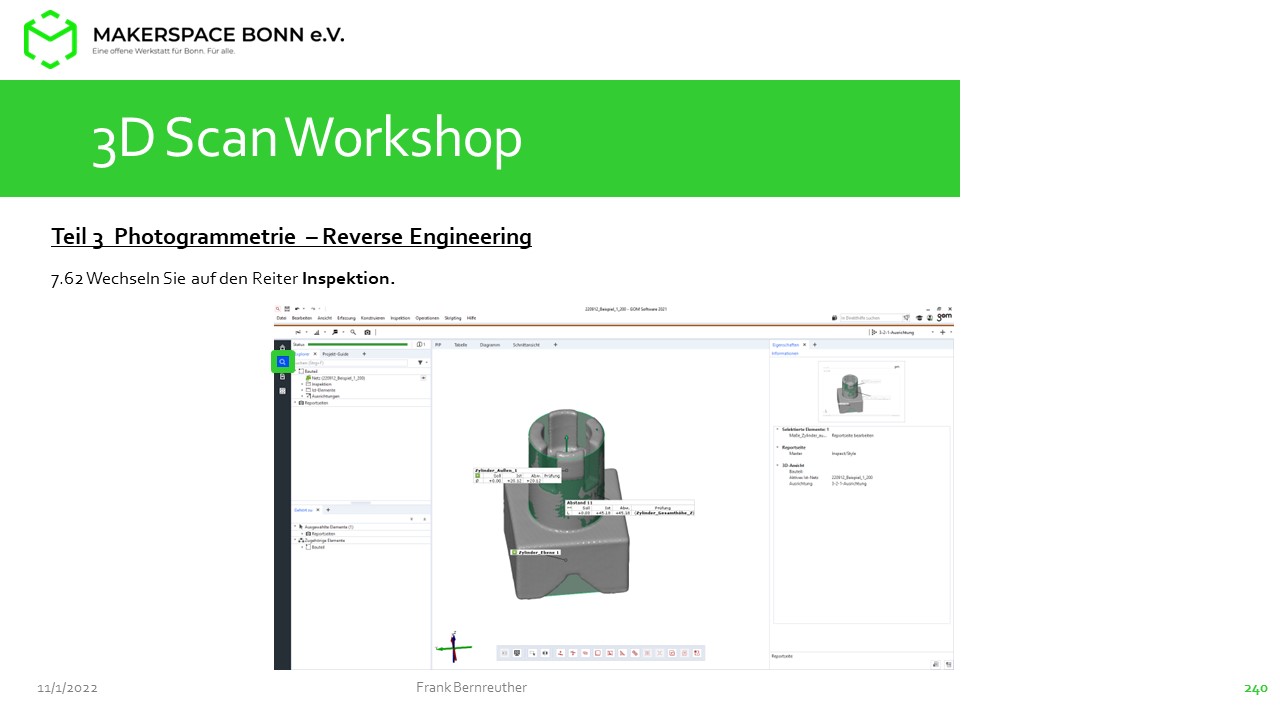Click the magnifier tool in the top toolbar

pyautogui.click(x=353, y=332)
